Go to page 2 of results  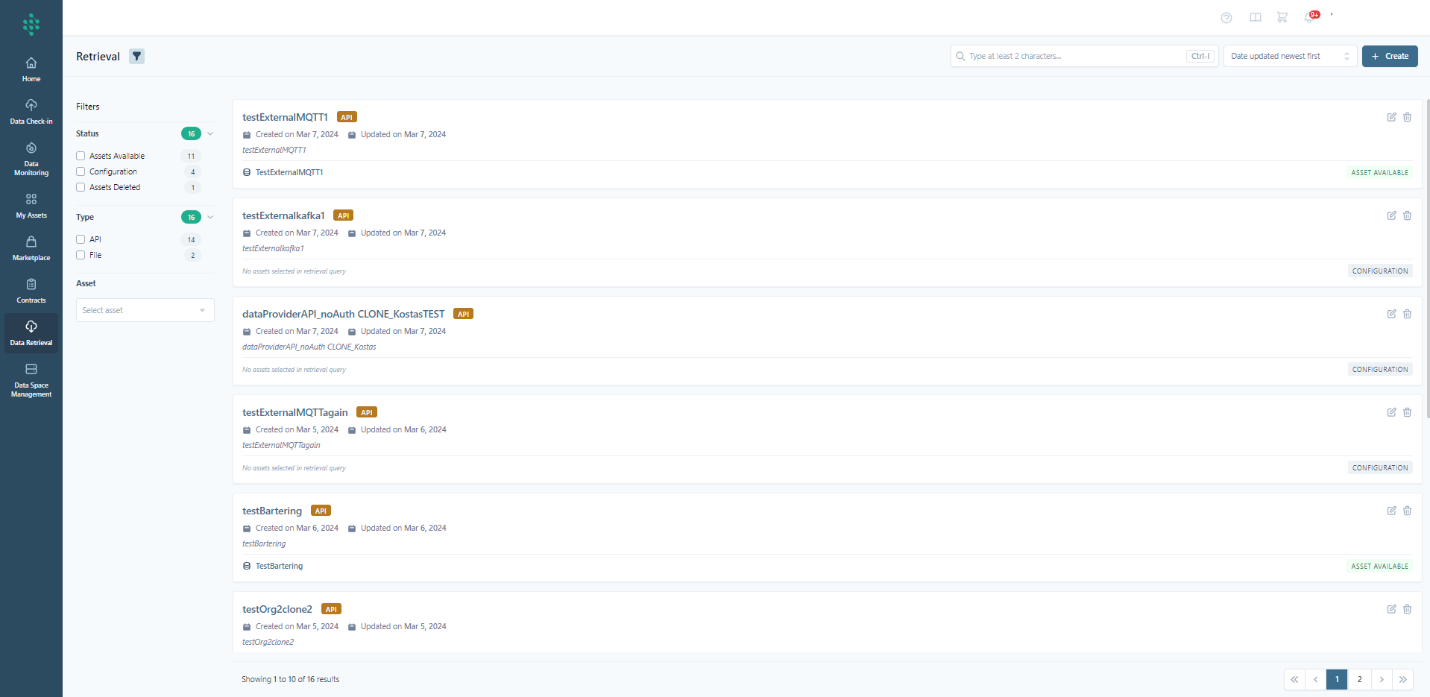(1359, 679)
